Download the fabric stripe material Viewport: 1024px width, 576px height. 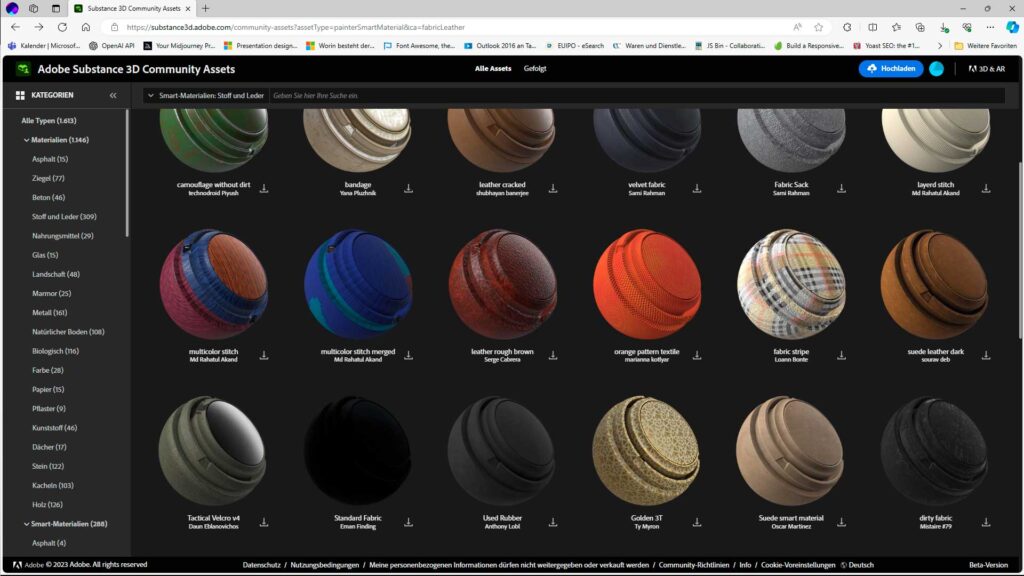click(841, 355)
